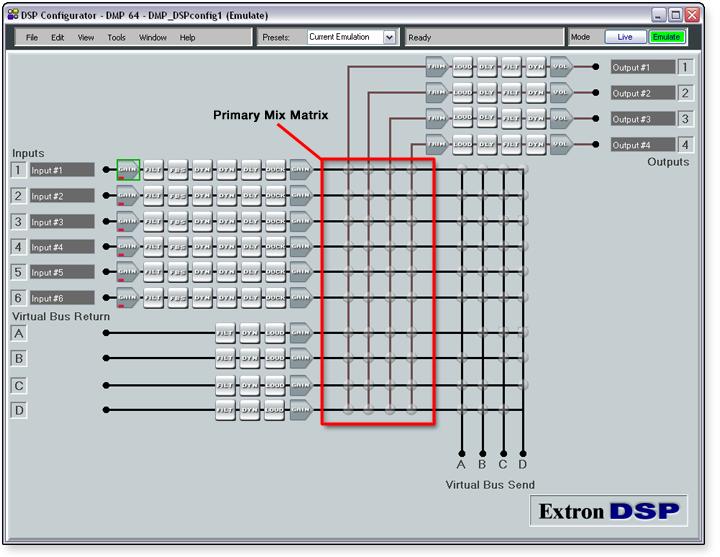Click the Output 3 number button
720x557 pixels.
coord(685,119)
